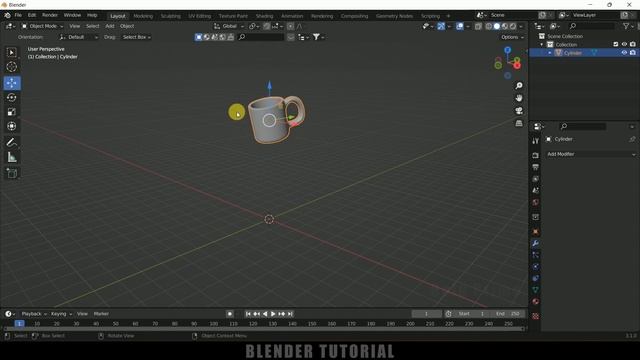Play animation forward
This screenshot has width=640, height=360.
pyautogui.click(x=273, y=314)
